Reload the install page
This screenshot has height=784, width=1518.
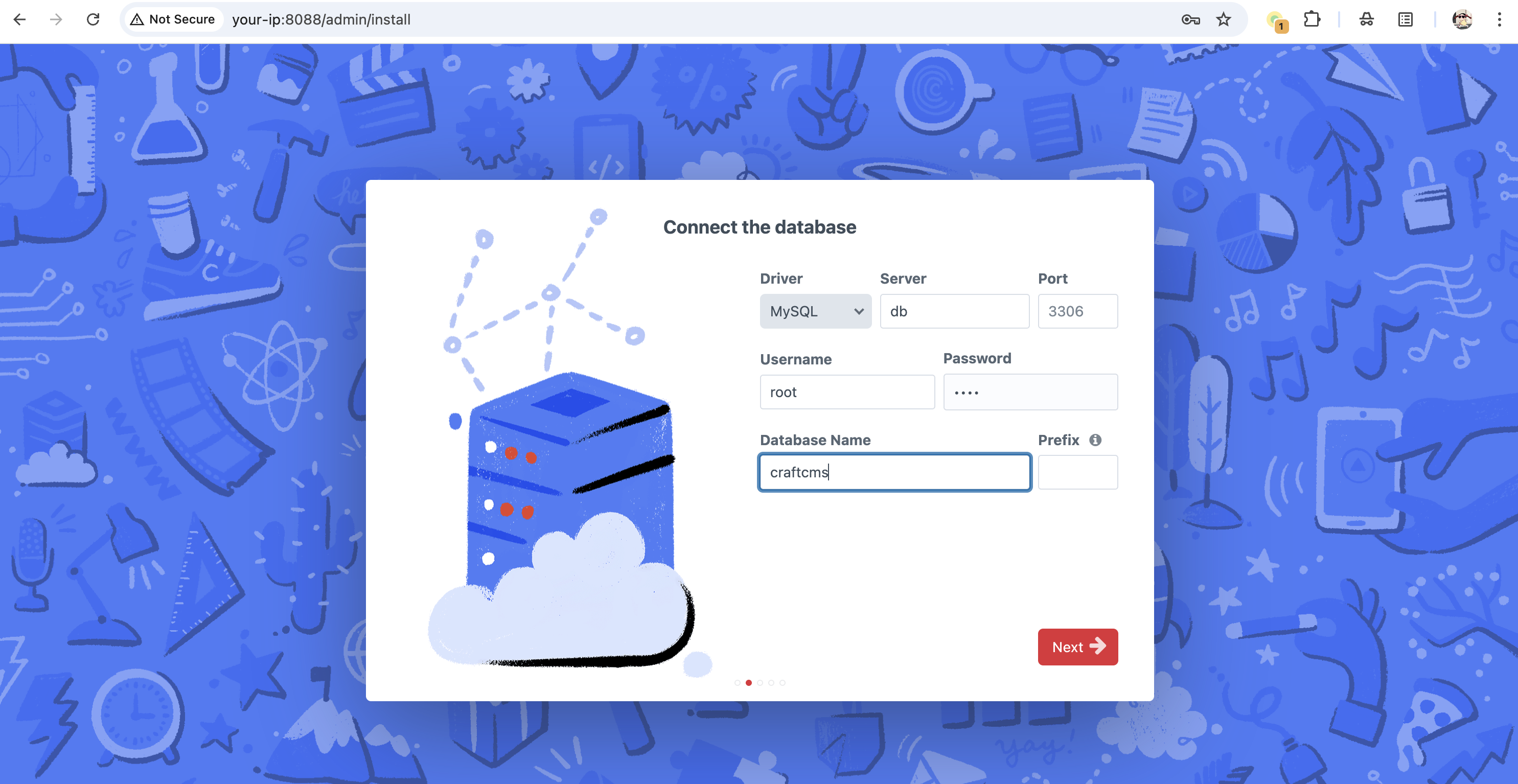(93, 19)
